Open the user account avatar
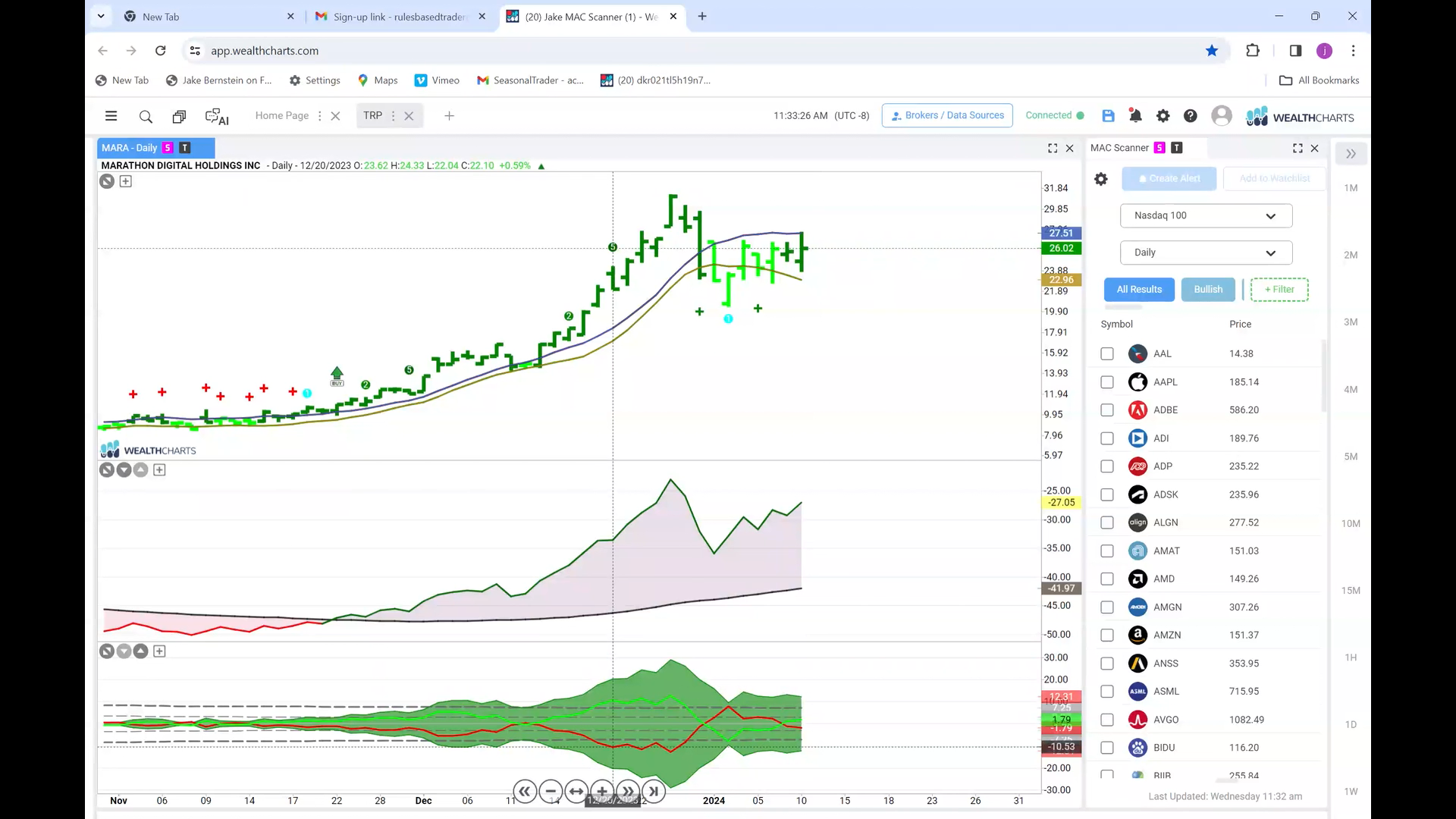Image resolution: width=1456 pixels, height=819 pixels. pyautogui.click(x=1221, y=115)
